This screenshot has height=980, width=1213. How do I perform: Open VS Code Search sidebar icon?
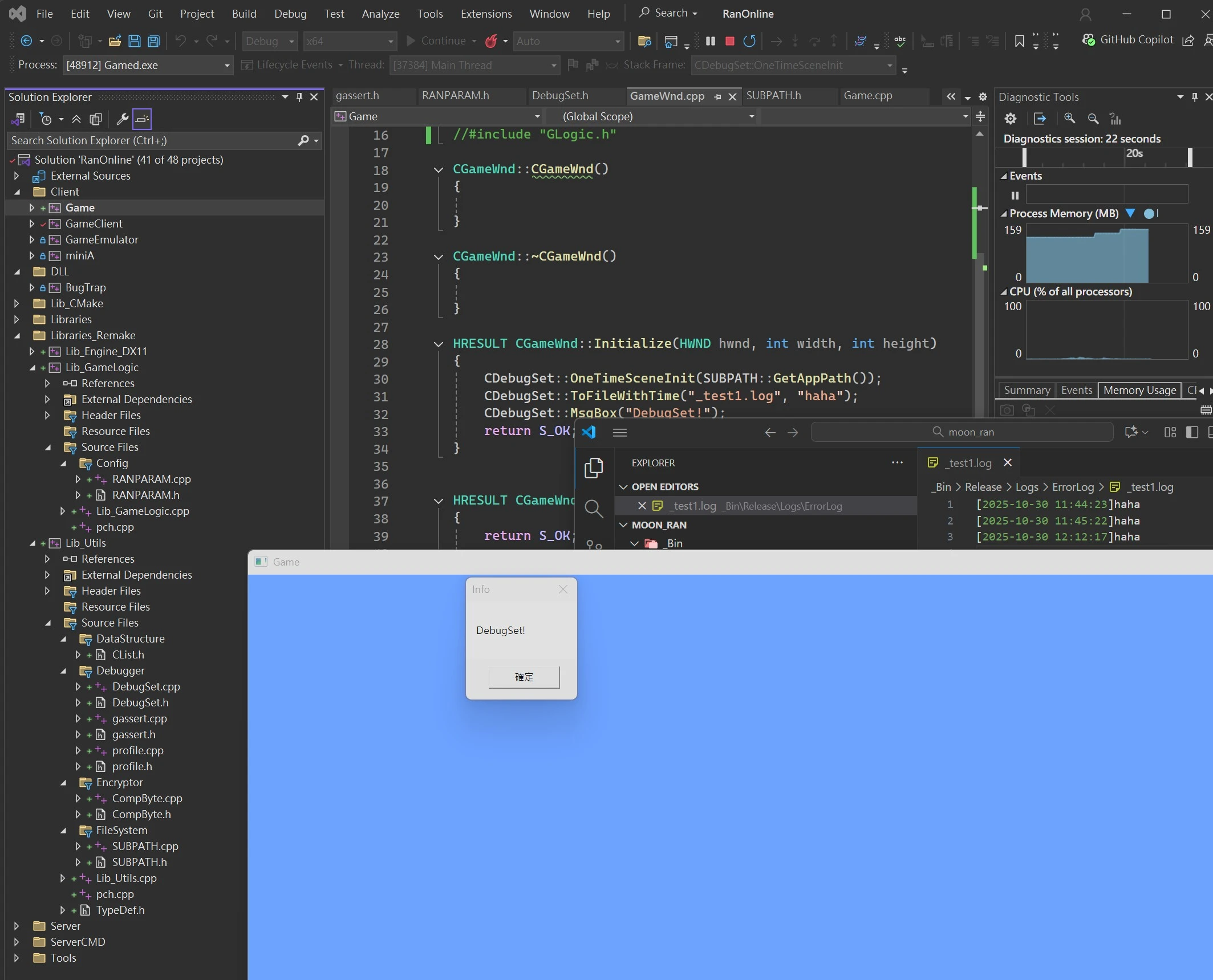[x=594, y=509]
